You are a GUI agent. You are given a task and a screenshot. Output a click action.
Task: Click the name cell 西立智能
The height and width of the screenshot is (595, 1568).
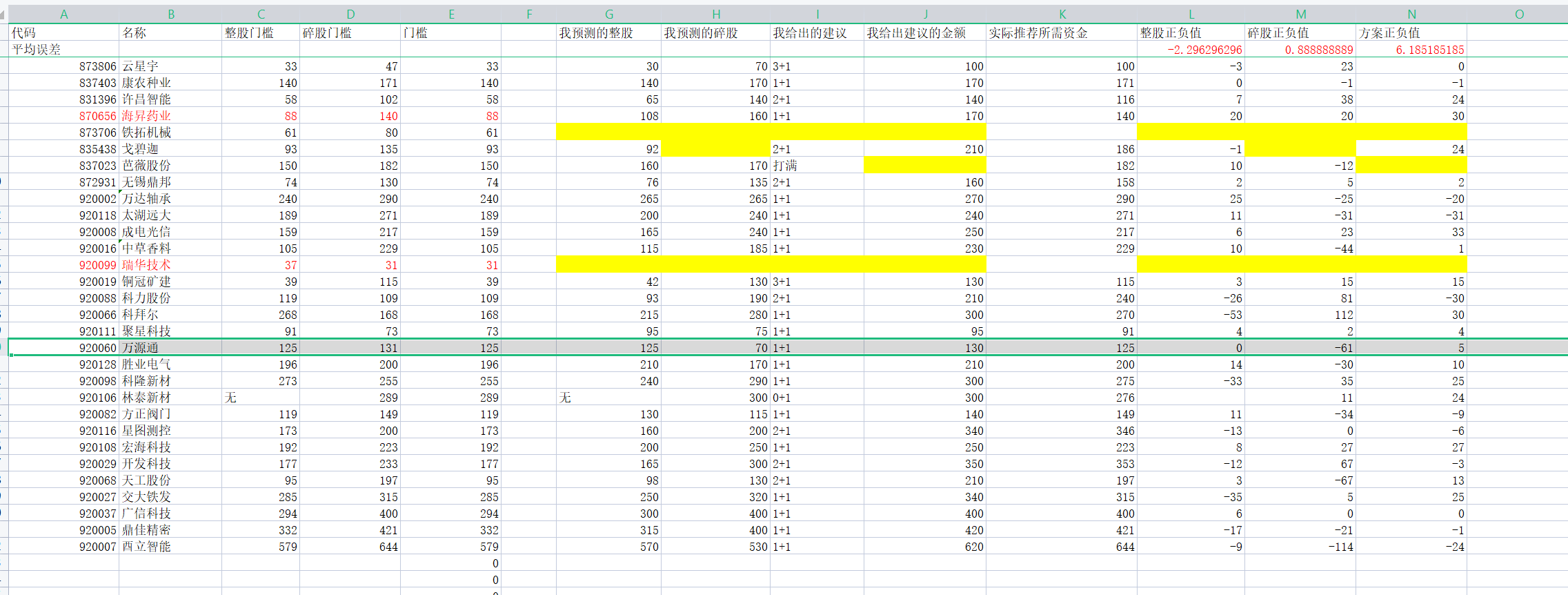(170, 547)
